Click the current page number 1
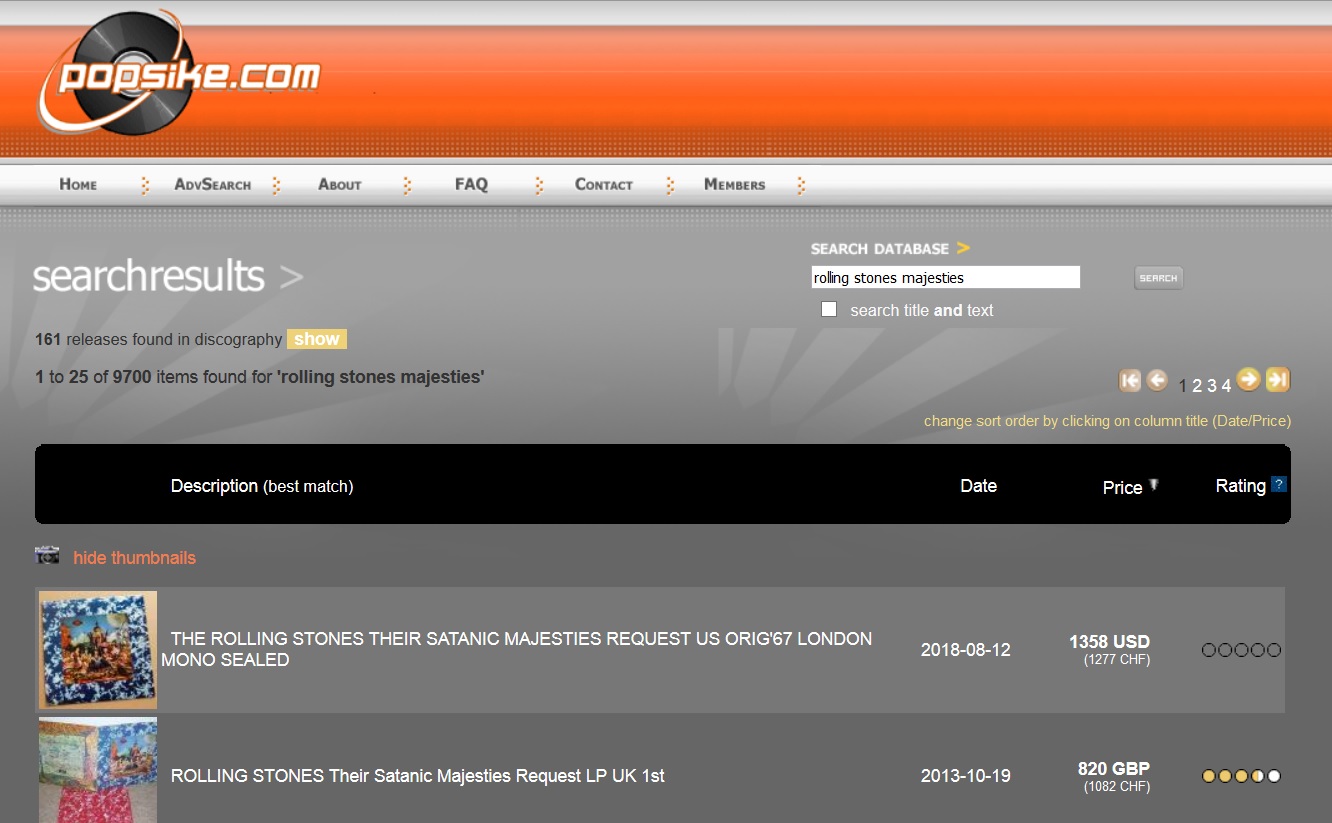Viewport: 1332px width, 823px height. (x=1183, y=386)
